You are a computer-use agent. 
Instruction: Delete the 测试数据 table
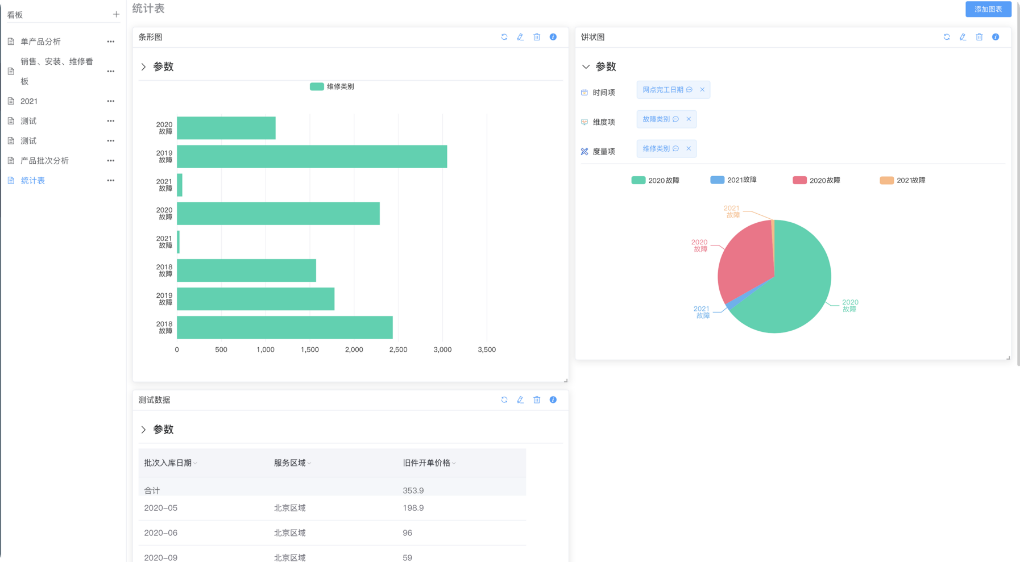(537, 400)
